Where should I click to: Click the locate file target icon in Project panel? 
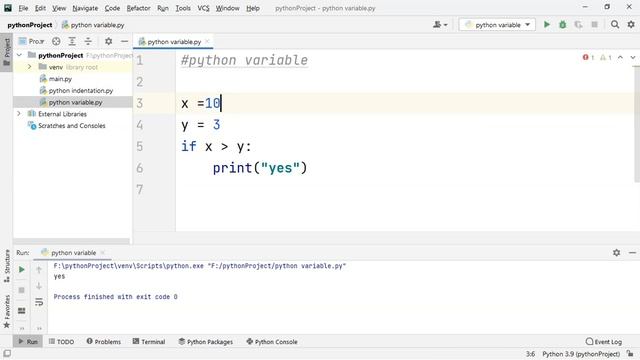(x=56, y=41)
